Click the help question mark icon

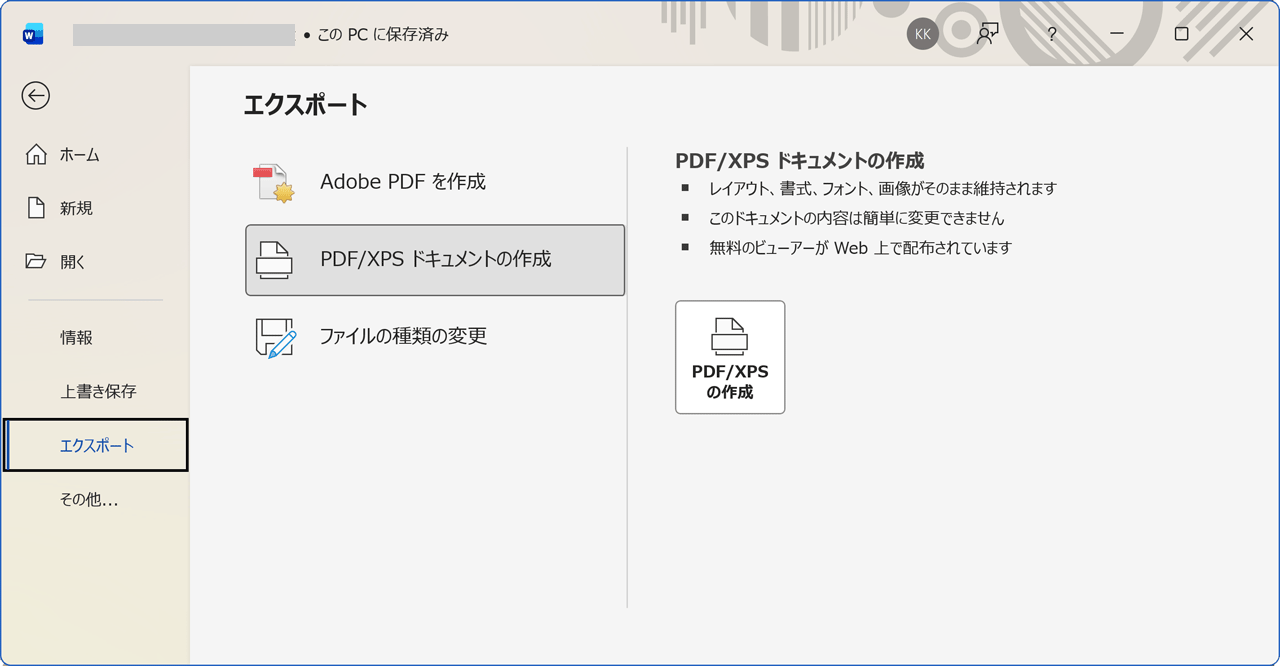click(1051, 33)
